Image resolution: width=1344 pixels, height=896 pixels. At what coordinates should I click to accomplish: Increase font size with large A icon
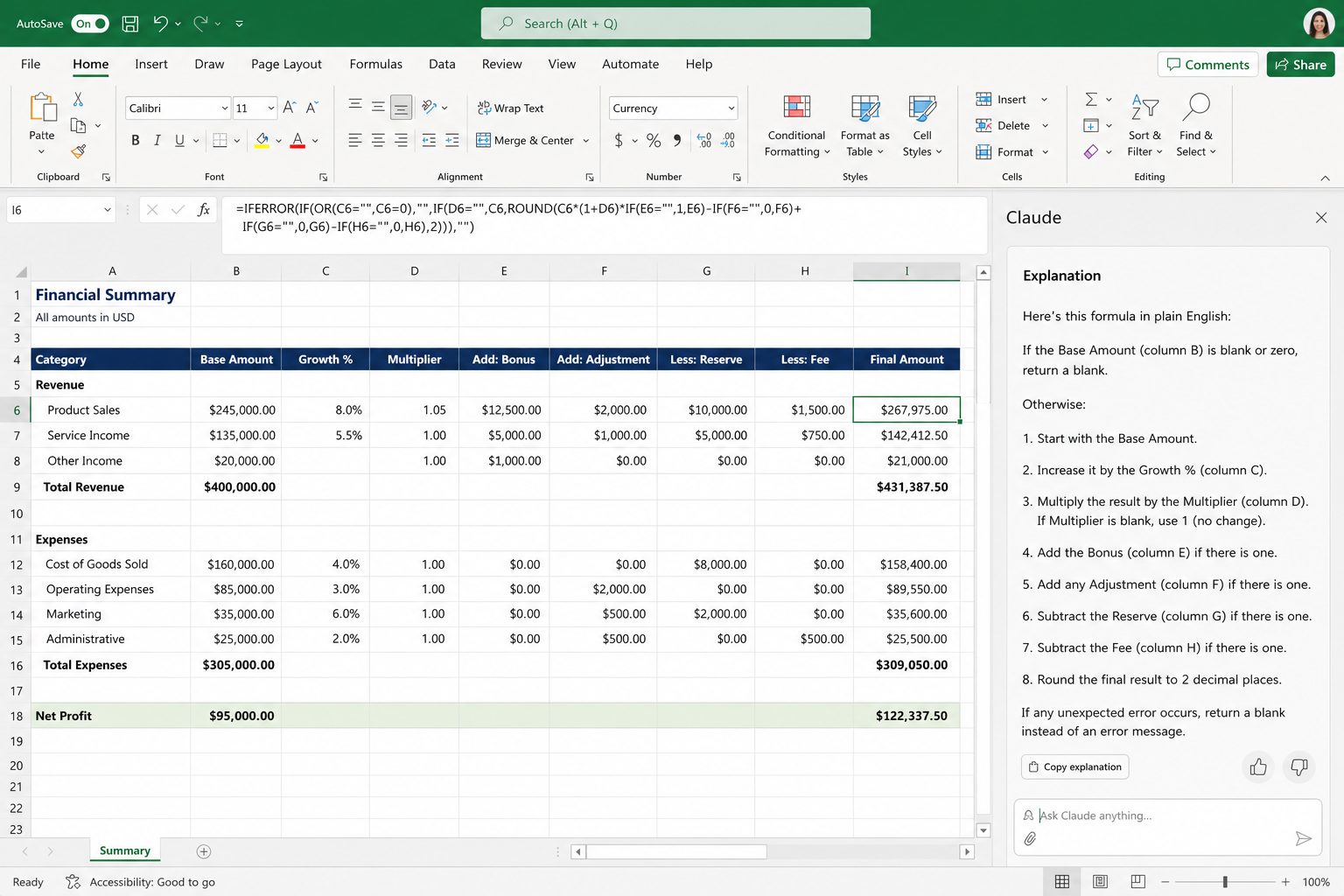click(x=290, y=108)
